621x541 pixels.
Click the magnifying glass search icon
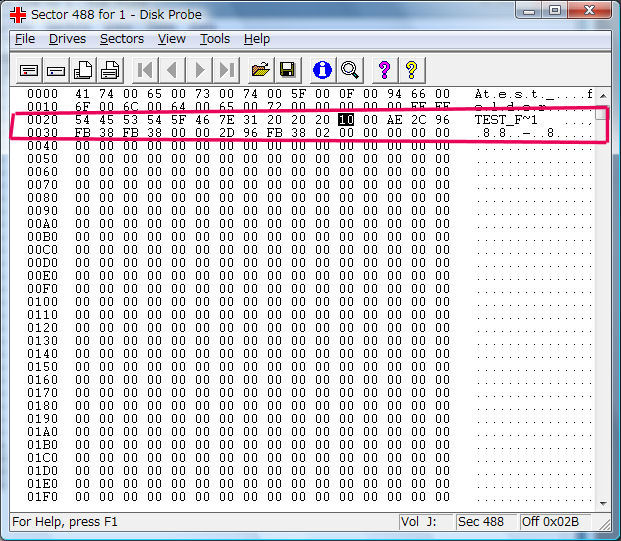pyautogui.click(x=350, y=70)
